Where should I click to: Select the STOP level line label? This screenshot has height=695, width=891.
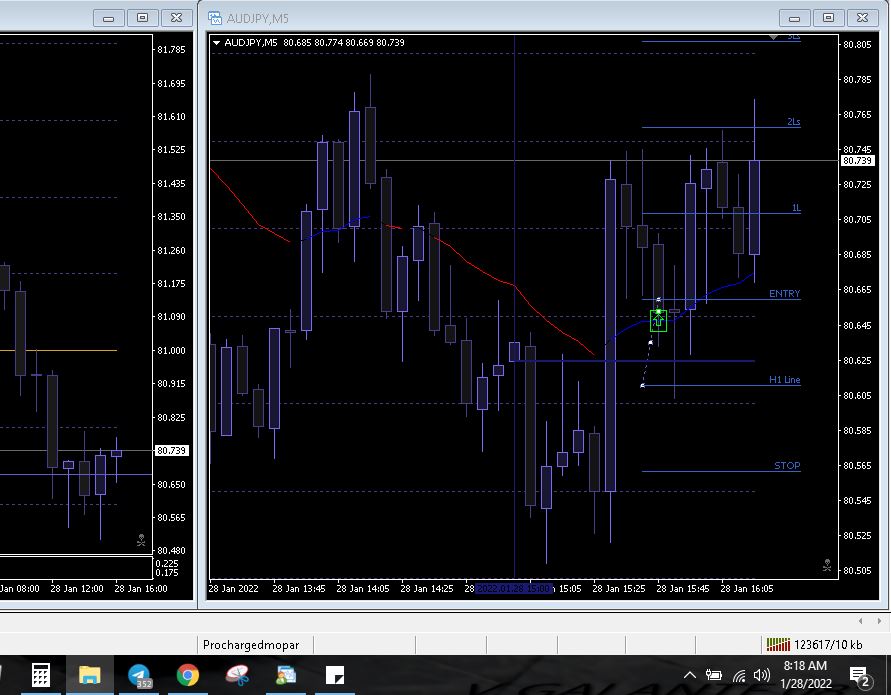(787, 466)
